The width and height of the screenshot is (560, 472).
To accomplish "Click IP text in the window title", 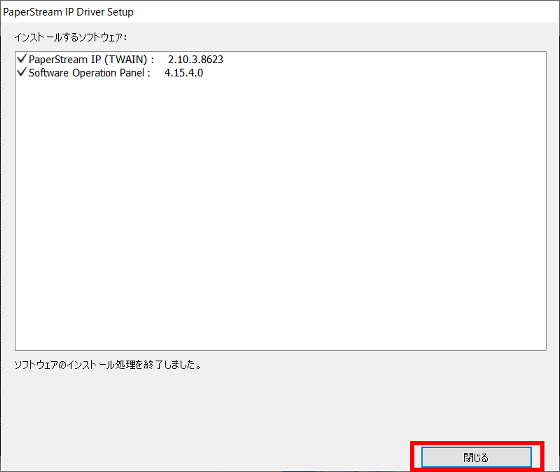I will [69, 12].
